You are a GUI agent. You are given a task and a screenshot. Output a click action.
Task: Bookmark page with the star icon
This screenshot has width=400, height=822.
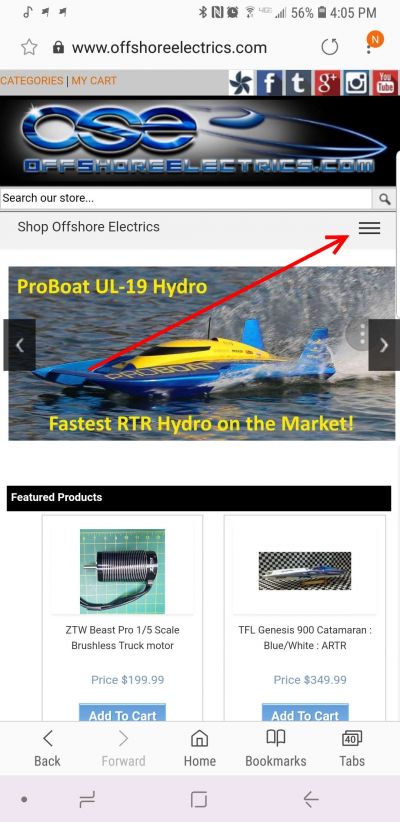point(29,48)
